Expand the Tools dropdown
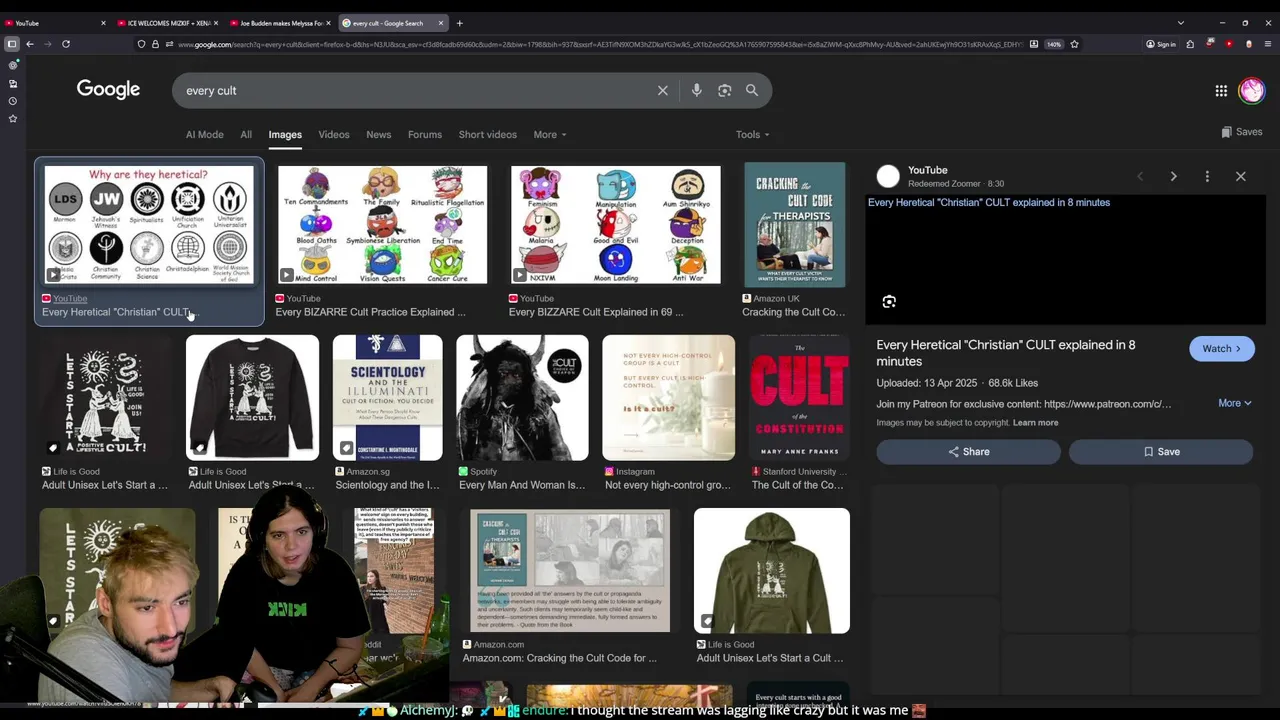This screenshot has width=1280, height=720. coord(753,134)
